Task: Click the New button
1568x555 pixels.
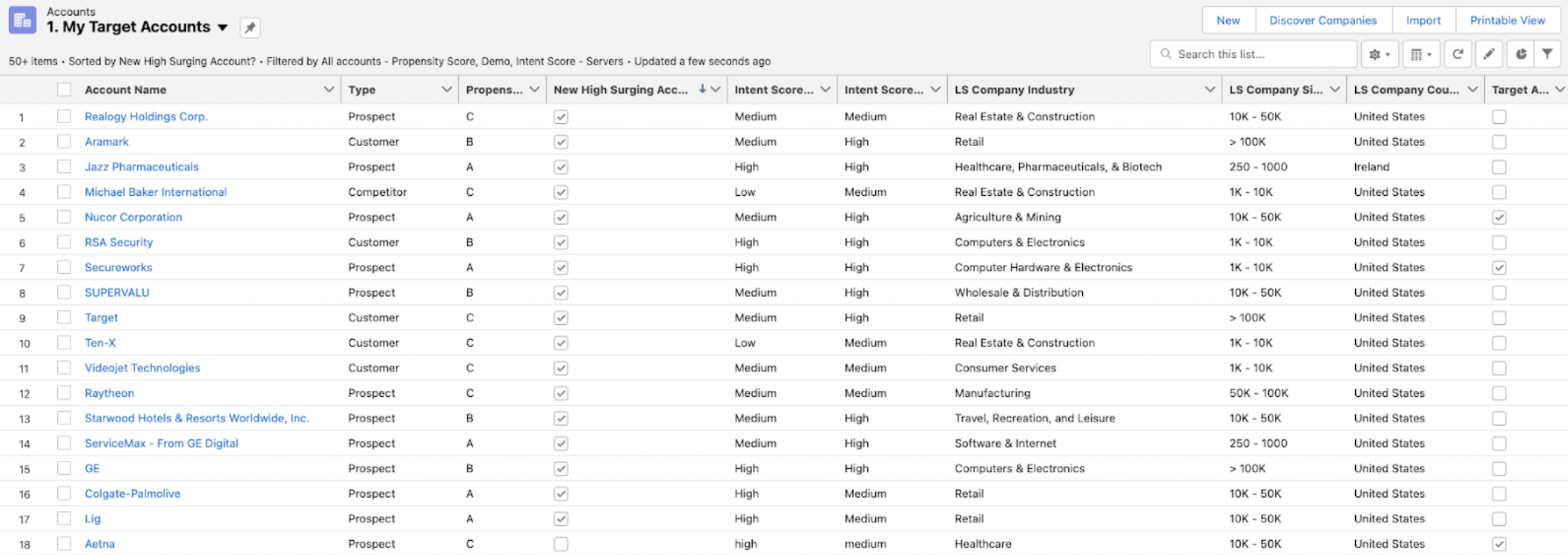Action: (1228, 20)
